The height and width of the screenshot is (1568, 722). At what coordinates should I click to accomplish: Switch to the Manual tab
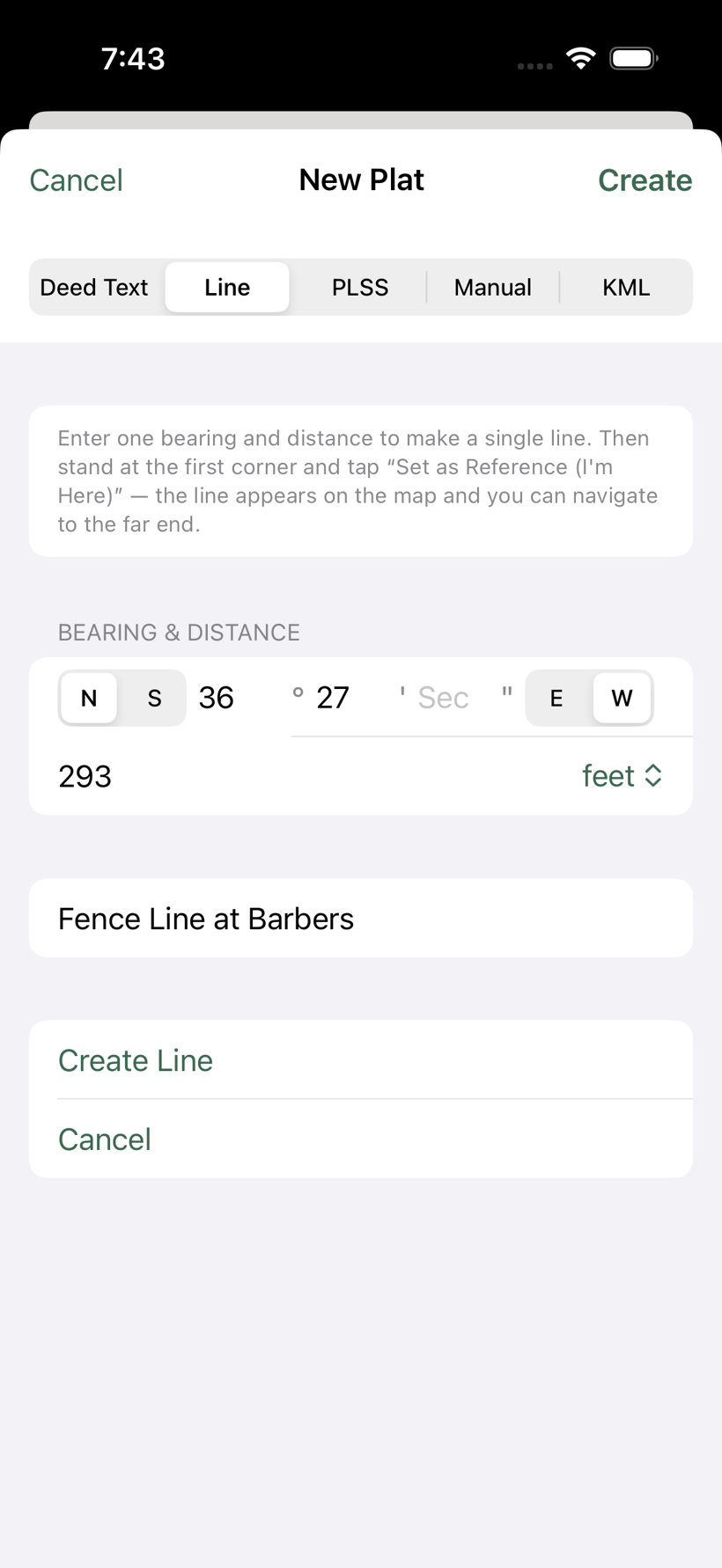tap(493, 287)
